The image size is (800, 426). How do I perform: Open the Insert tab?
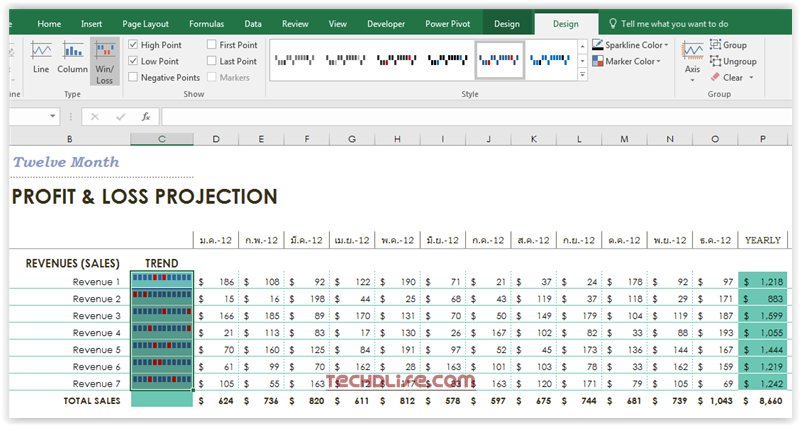coord(91,24)
